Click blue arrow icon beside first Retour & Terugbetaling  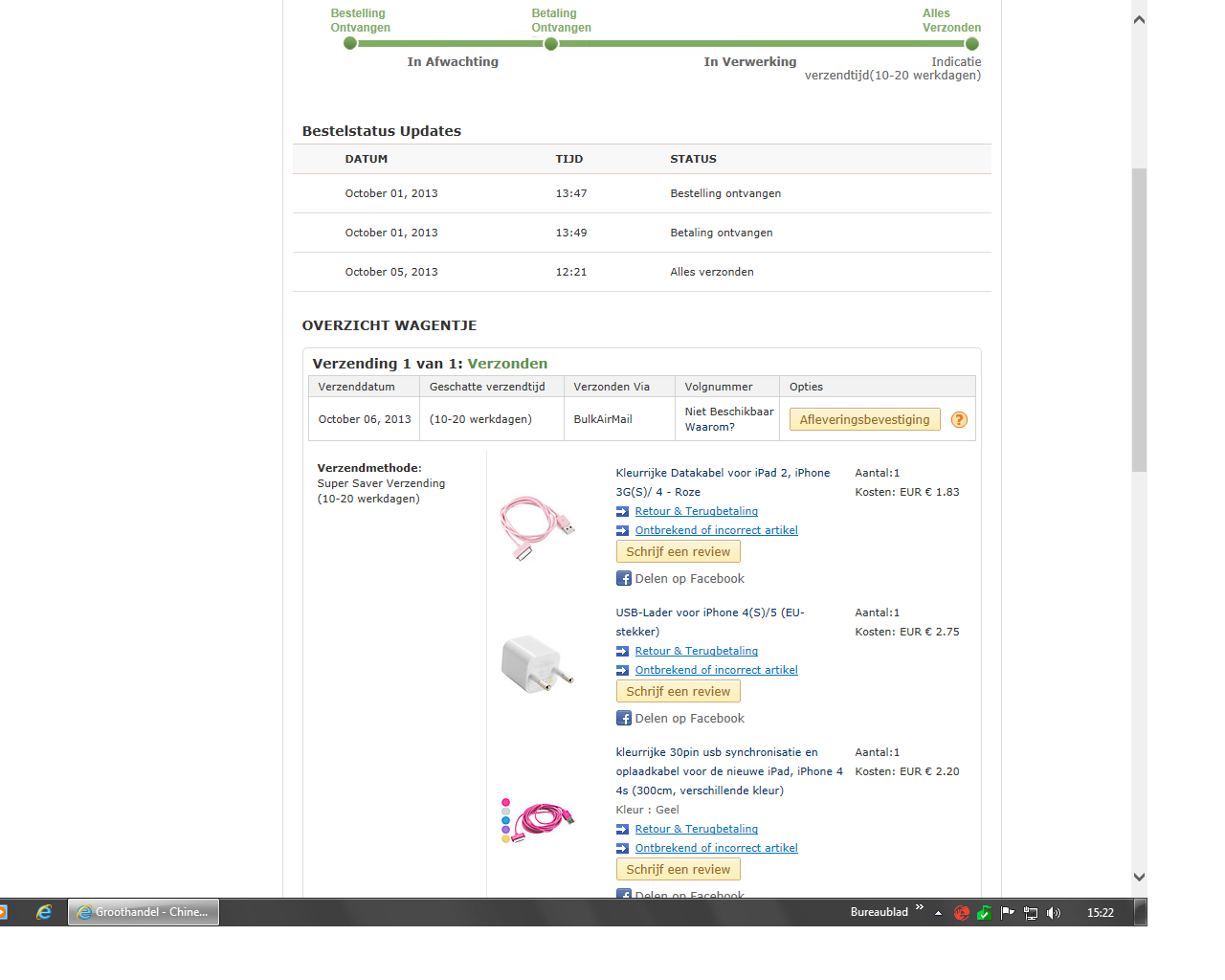[x=622, y=512]
